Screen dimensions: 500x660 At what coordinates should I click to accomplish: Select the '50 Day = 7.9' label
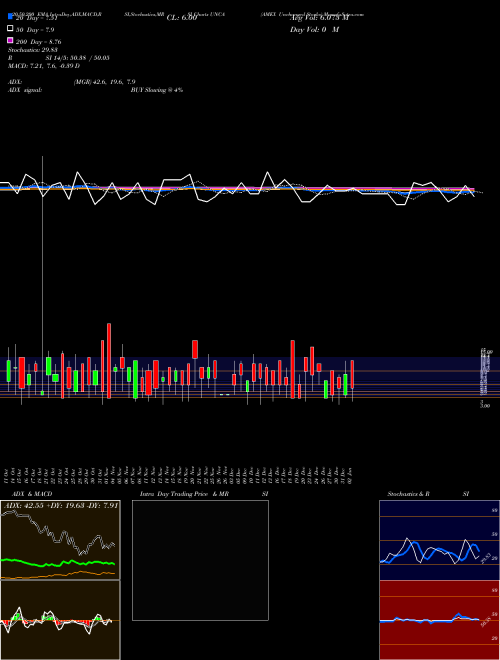coord(35,30)
